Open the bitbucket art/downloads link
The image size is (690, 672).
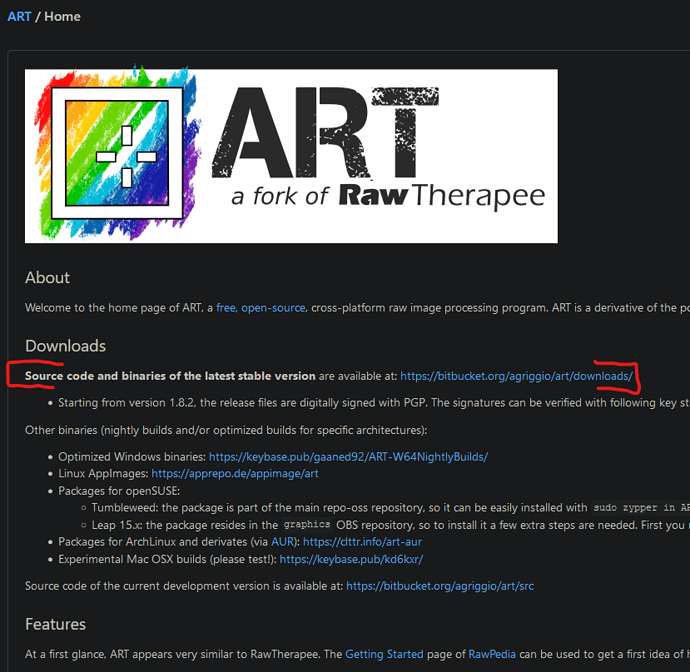(516, 376)
